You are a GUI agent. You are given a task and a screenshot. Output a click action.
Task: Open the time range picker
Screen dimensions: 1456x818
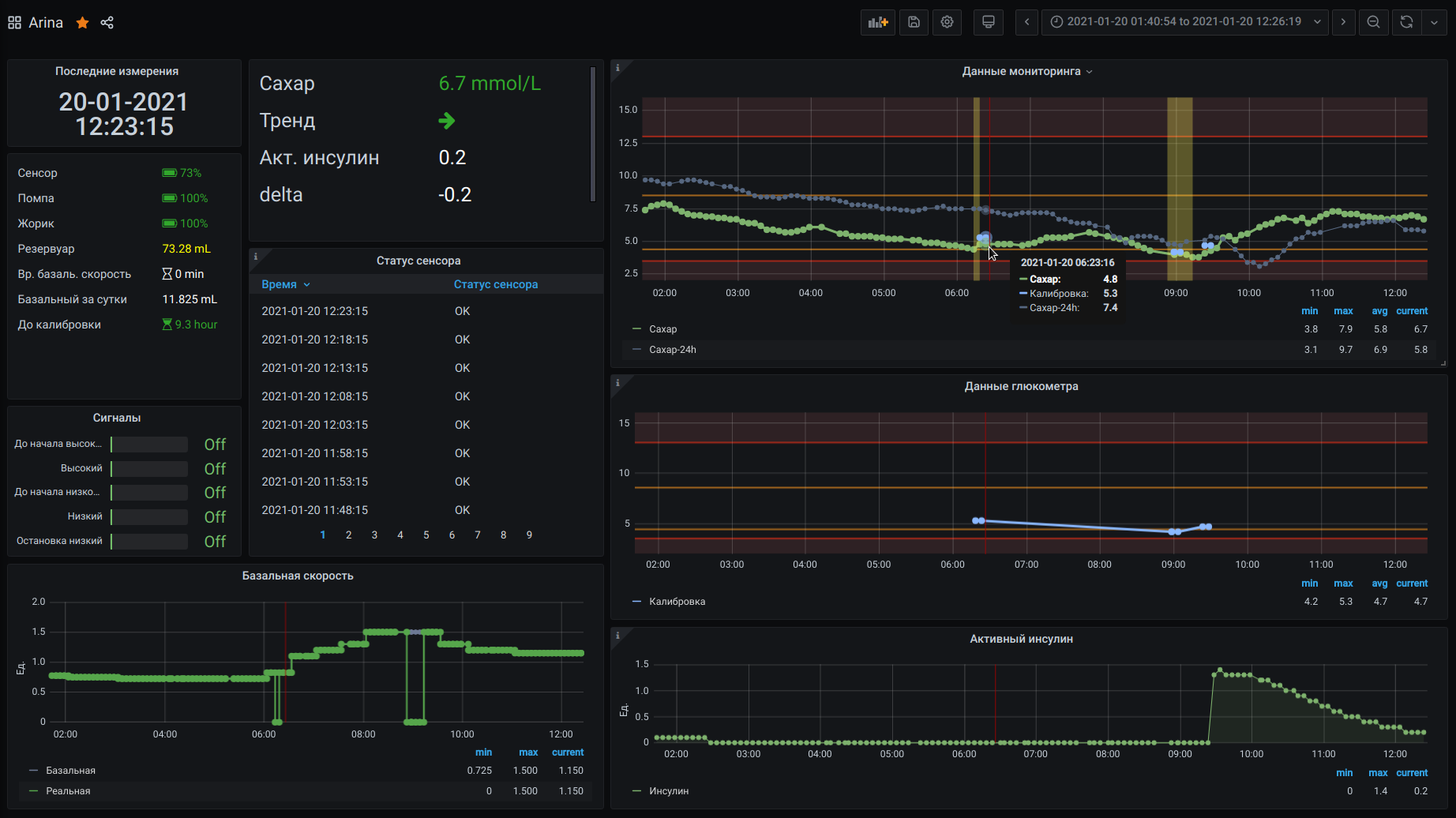pyautogui.click(x=1185, y=22)
